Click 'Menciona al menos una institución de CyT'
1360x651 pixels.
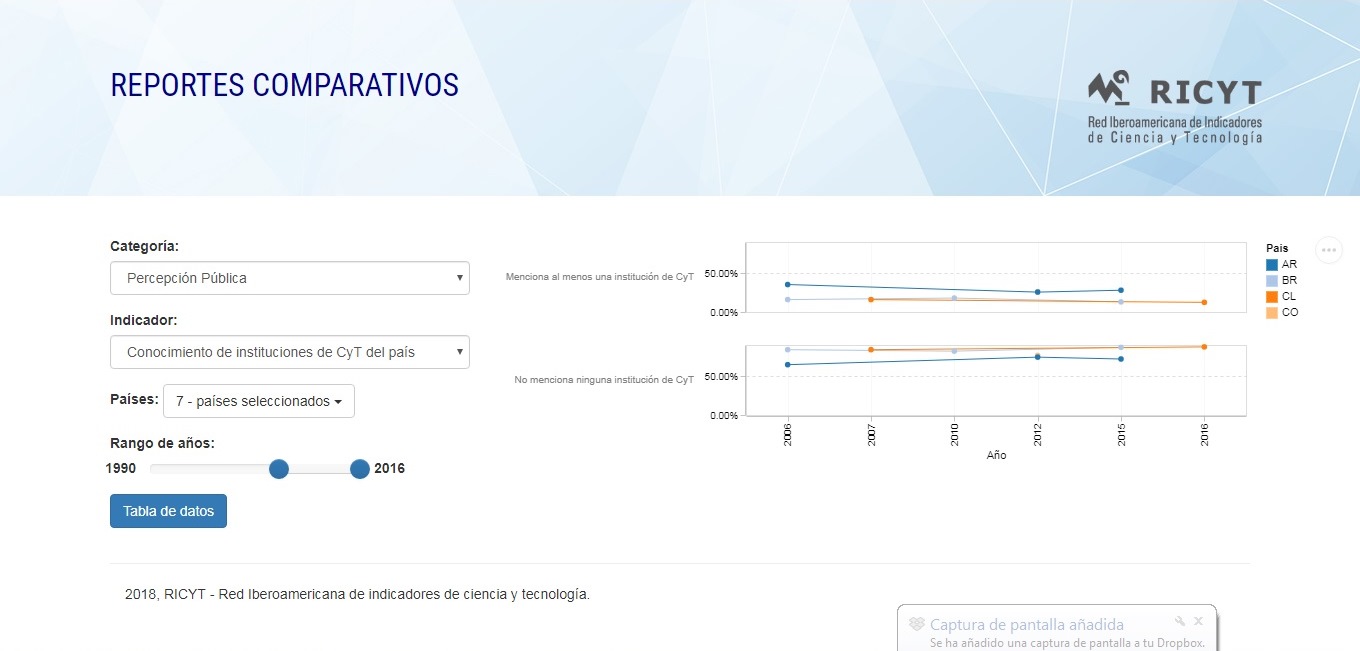(x=600, y=276)
